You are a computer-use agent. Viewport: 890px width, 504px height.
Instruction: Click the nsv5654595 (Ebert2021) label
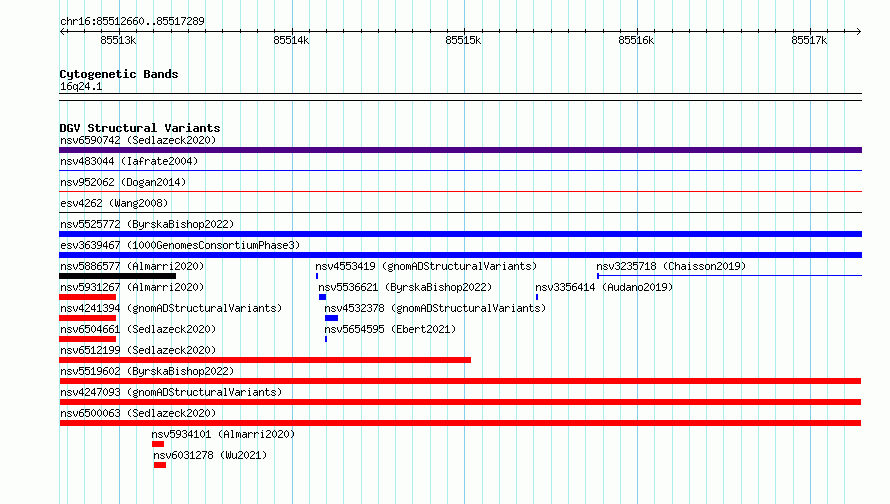point(390,329)
